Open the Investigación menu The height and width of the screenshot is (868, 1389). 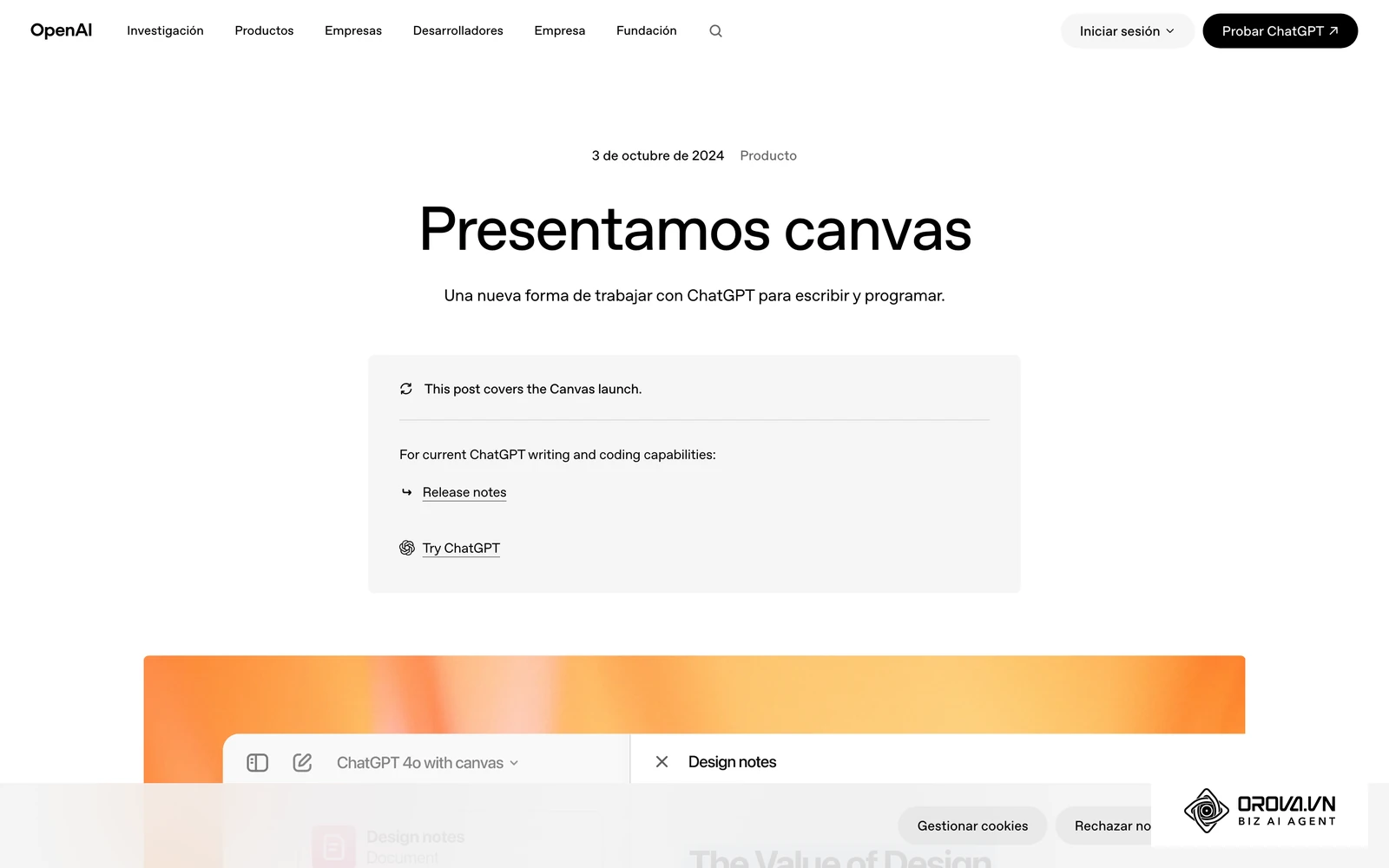[x=165, y=30]
